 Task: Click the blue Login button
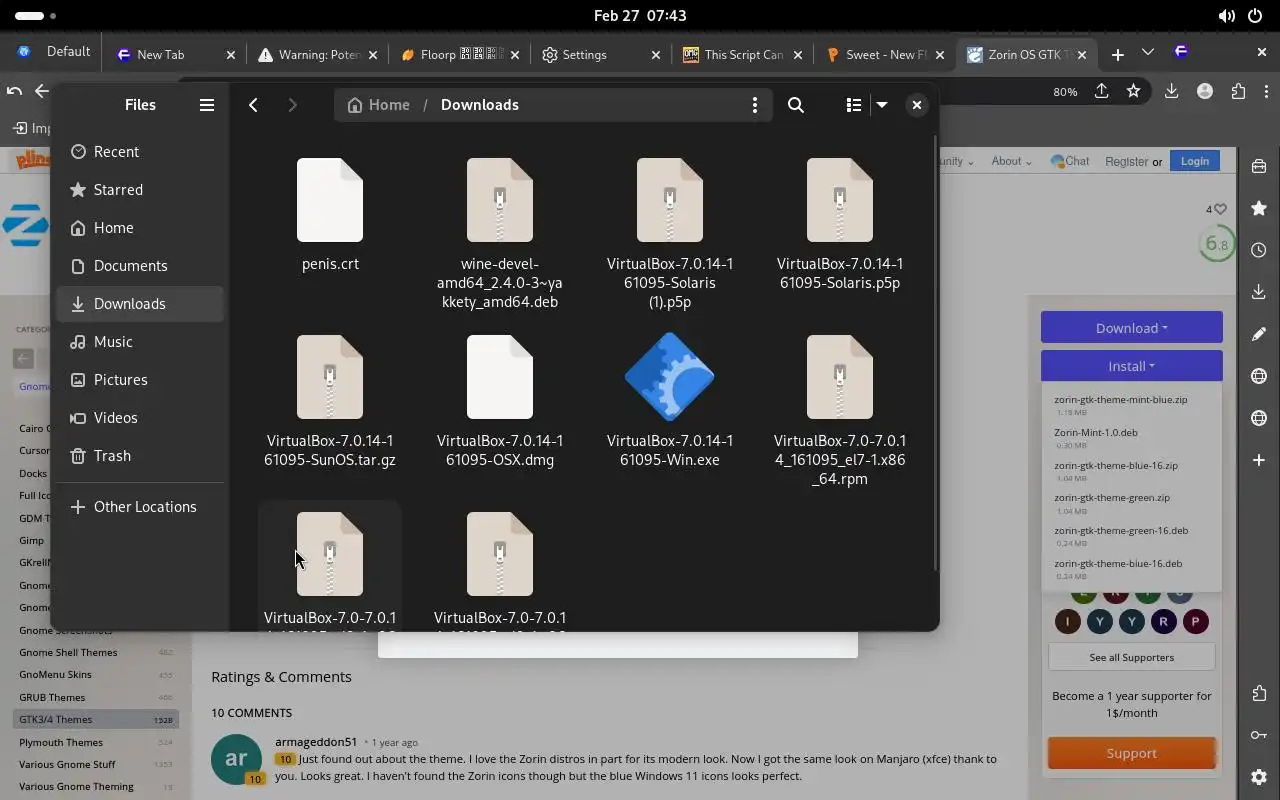tap(1195, 161)
